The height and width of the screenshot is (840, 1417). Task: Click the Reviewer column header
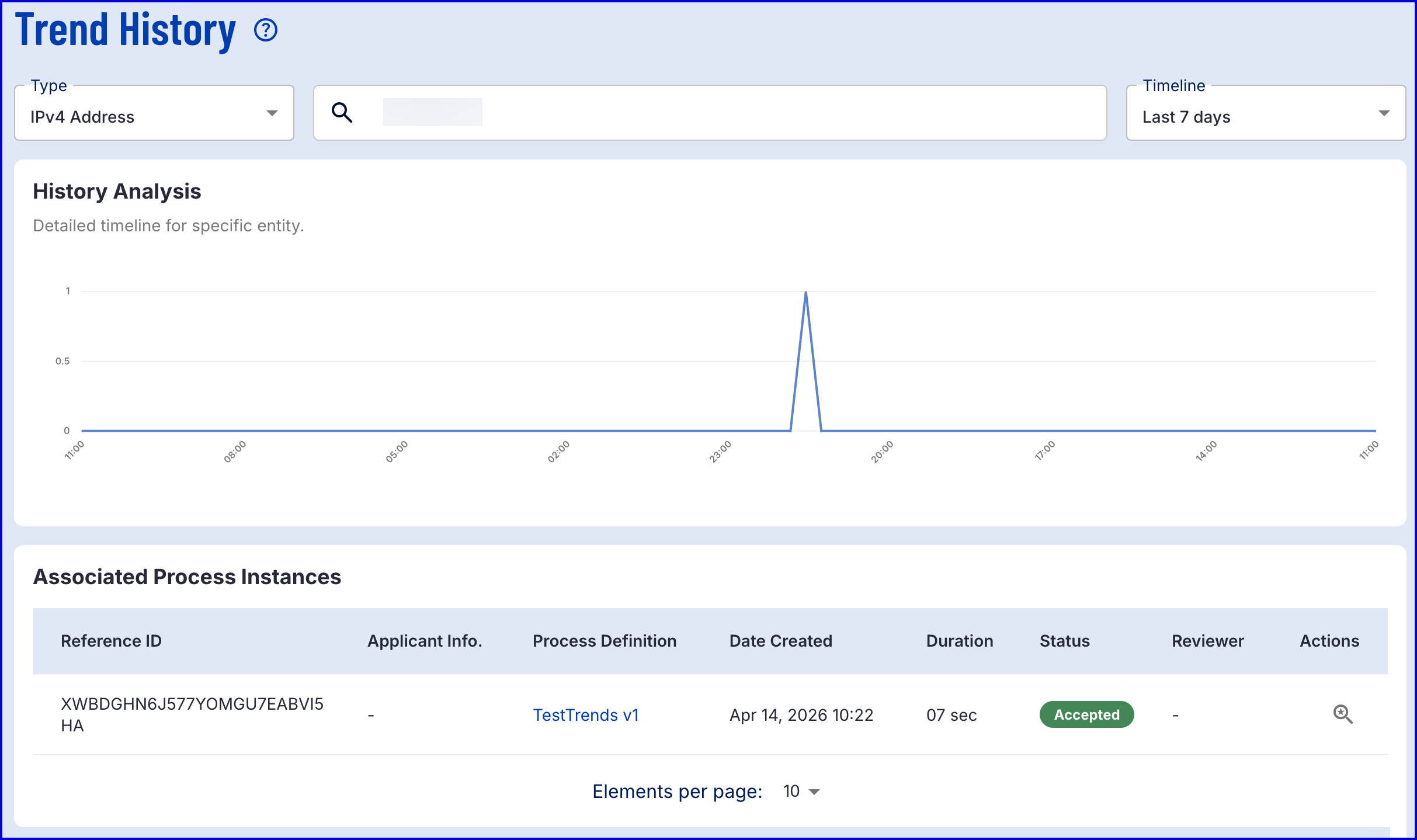(x=1207, y=641)
